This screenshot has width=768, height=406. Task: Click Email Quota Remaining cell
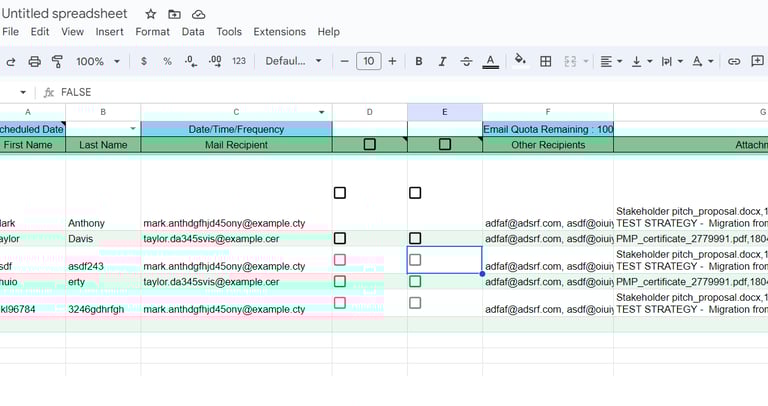[x=548, y=129]
